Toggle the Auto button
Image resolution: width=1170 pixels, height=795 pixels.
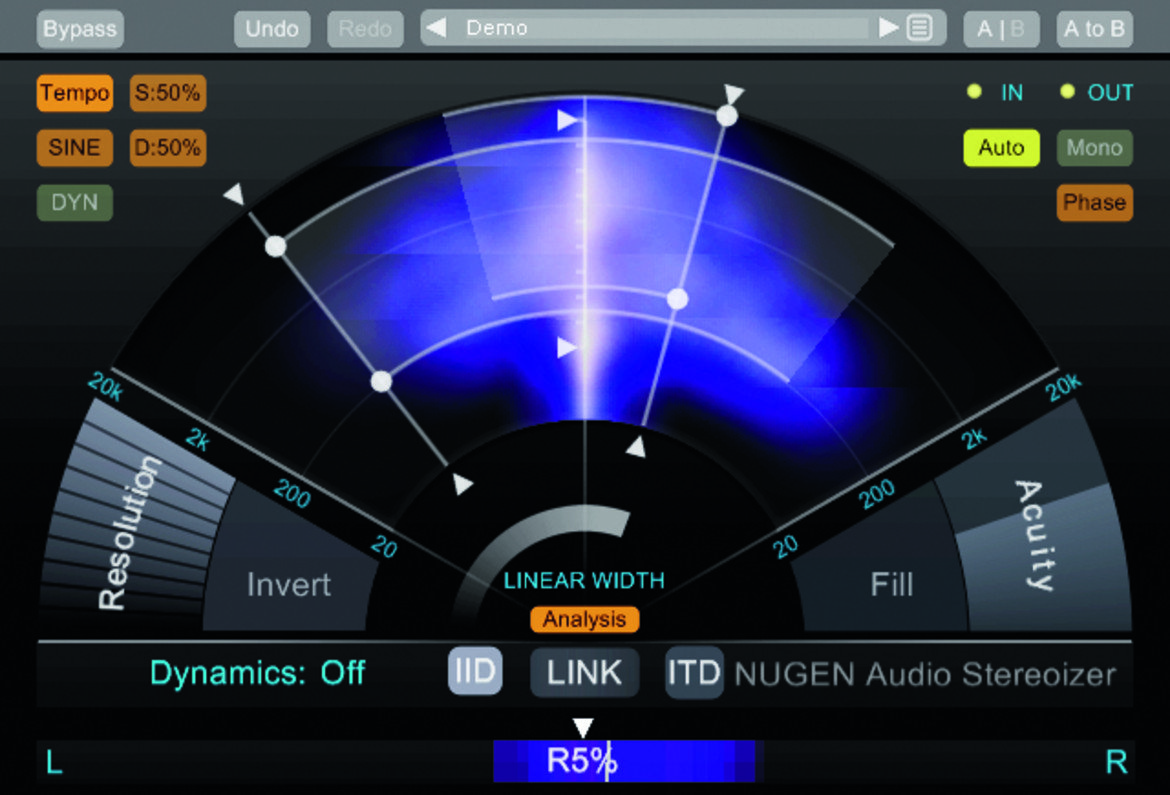tap(1001, 148)
